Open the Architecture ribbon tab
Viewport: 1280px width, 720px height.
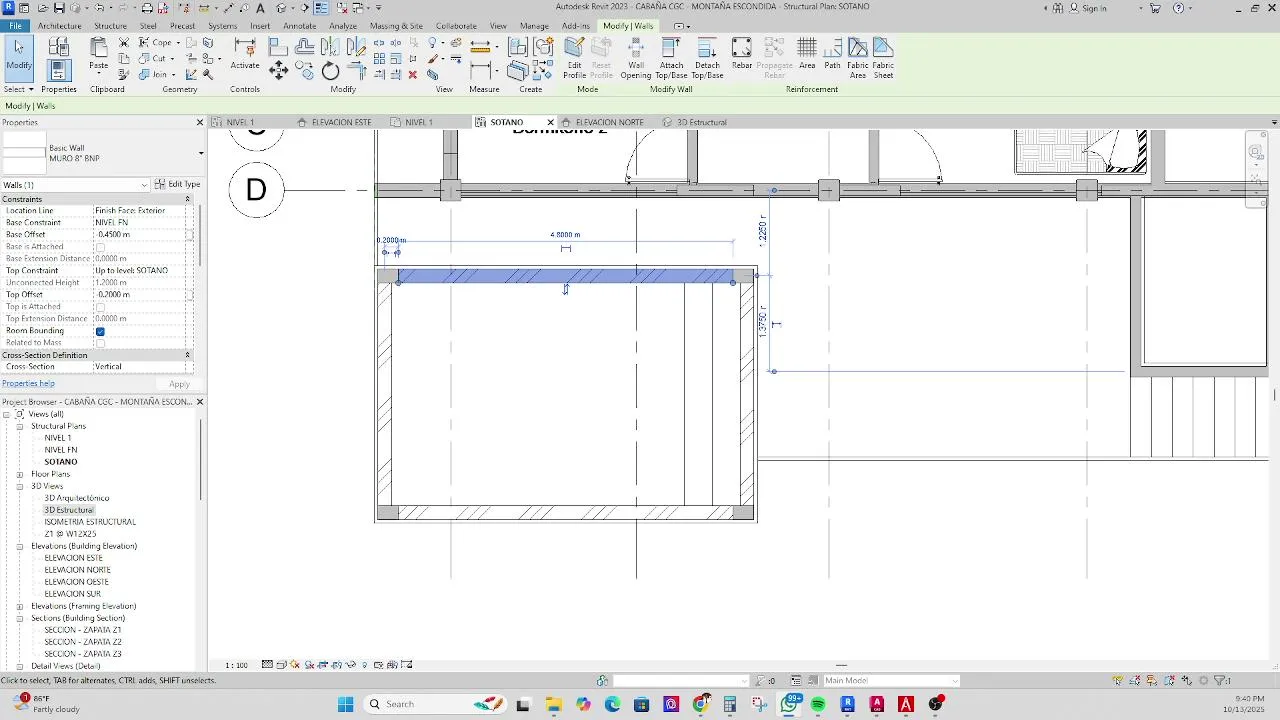point(60,26)
